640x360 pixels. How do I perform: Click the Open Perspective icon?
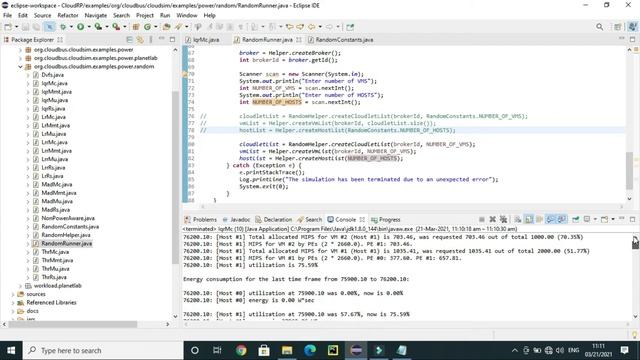618,27
